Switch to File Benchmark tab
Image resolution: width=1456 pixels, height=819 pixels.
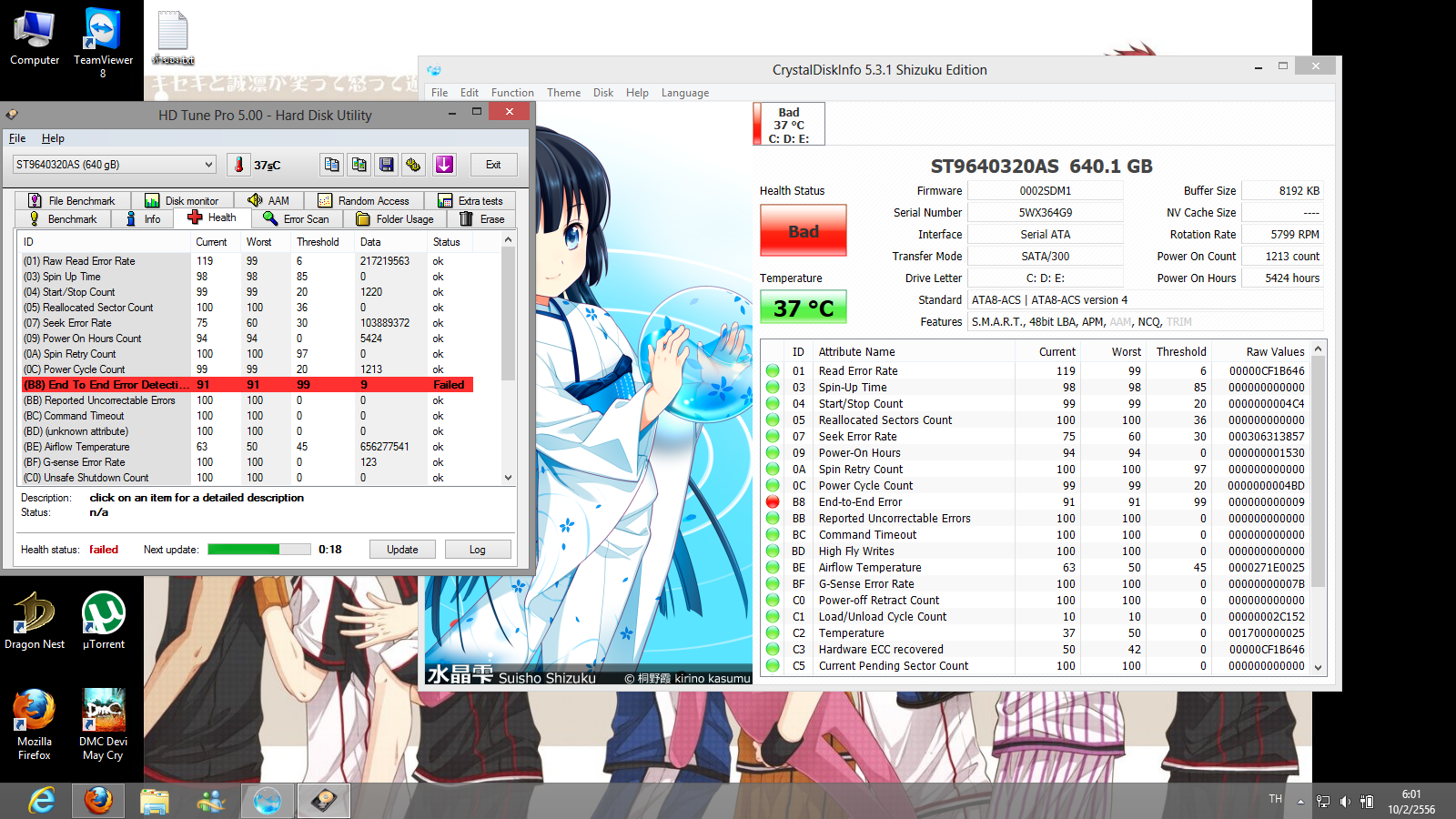73,201
